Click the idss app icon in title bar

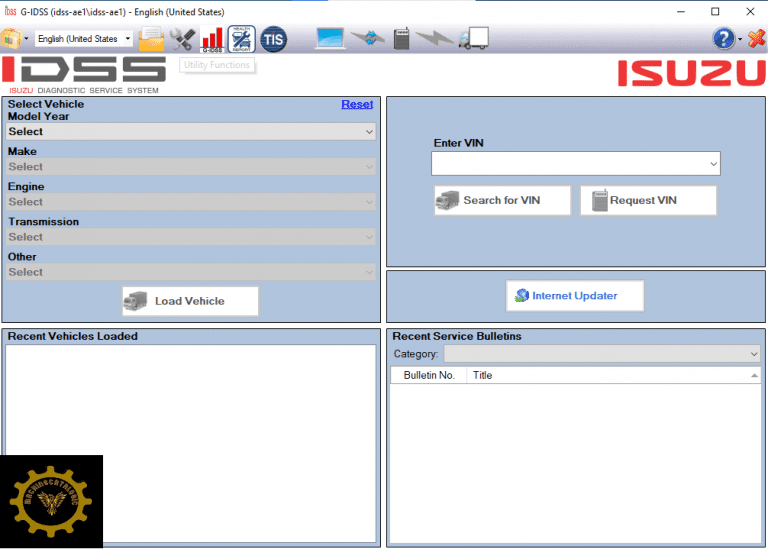pos(10,11)
